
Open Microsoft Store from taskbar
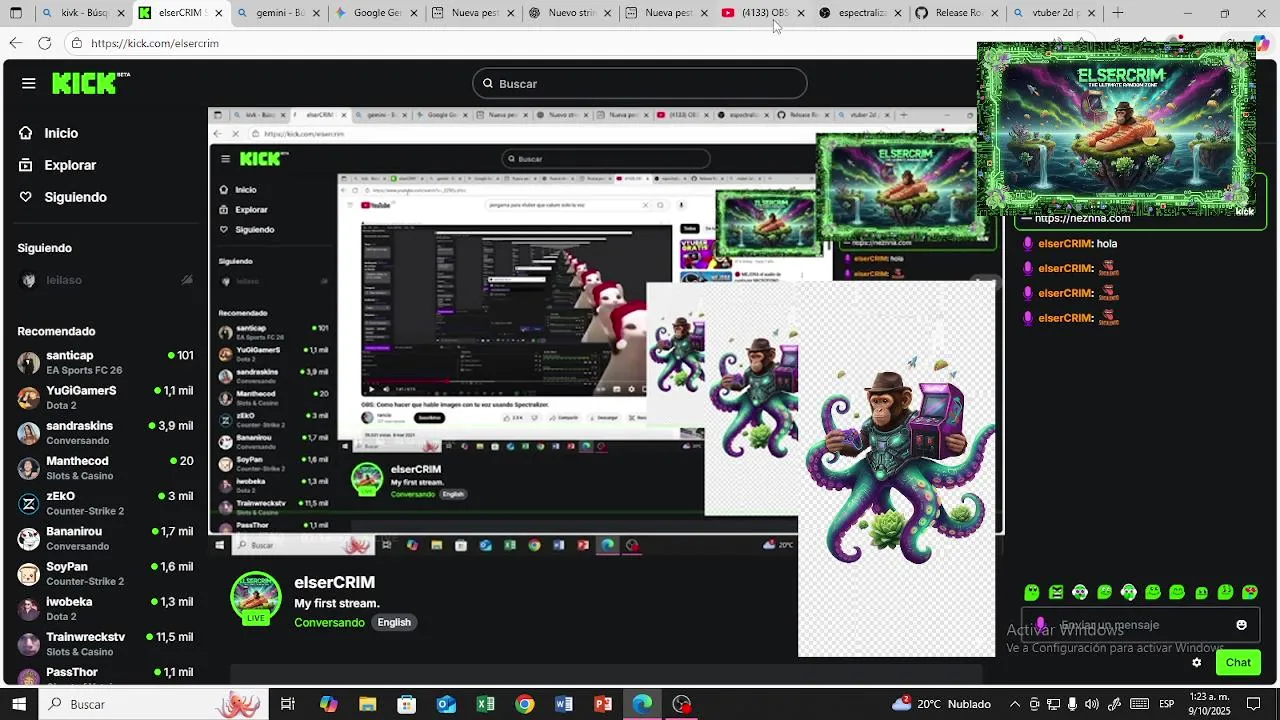[406, 704]
